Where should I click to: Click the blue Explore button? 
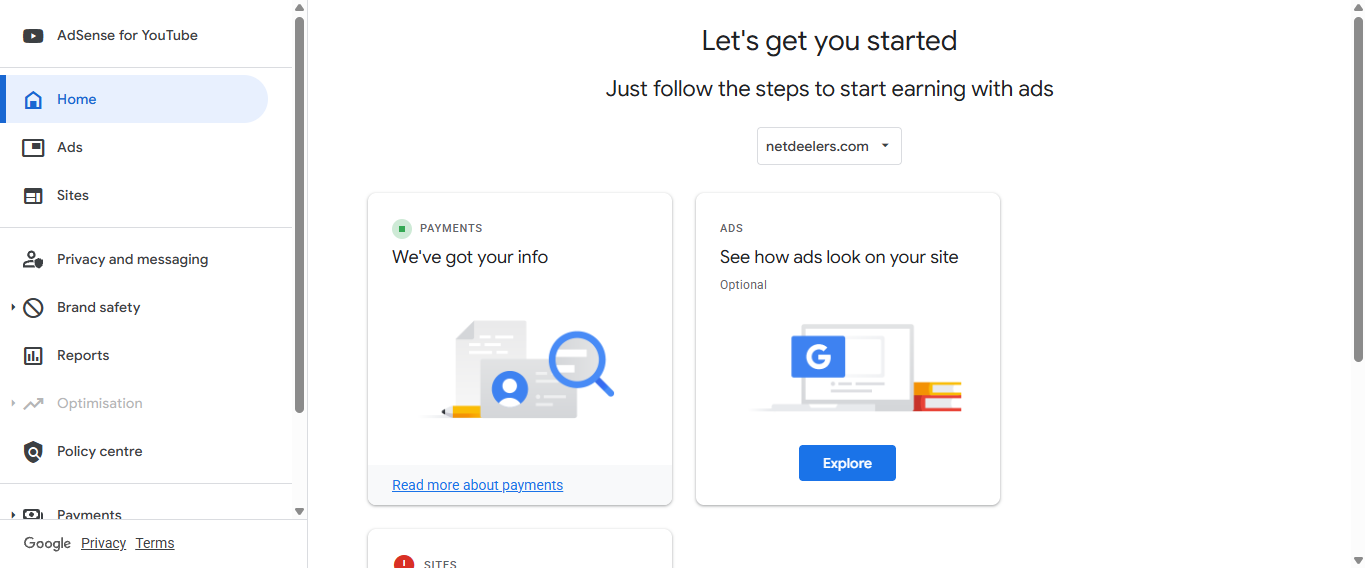click(847, 463)
